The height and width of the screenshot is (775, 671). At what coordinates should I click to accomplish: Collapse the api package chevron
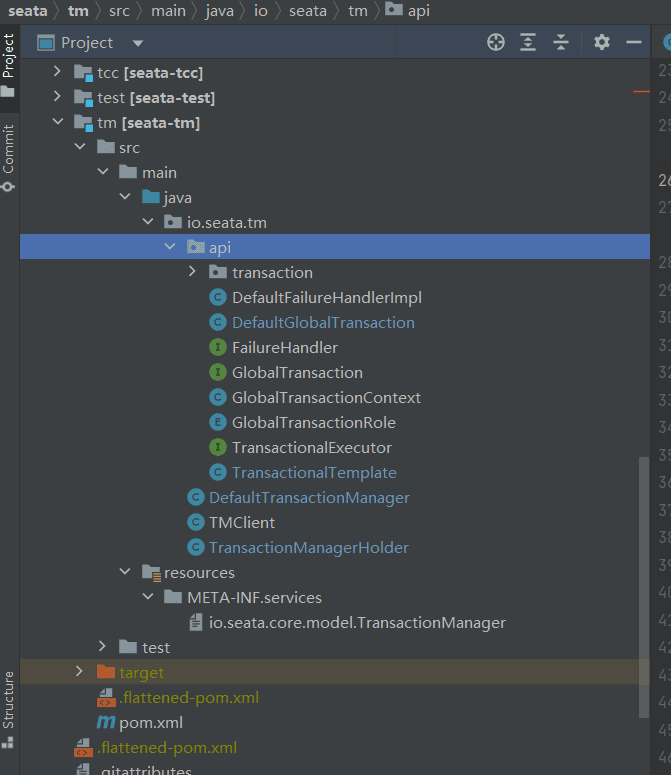(170, 246)
